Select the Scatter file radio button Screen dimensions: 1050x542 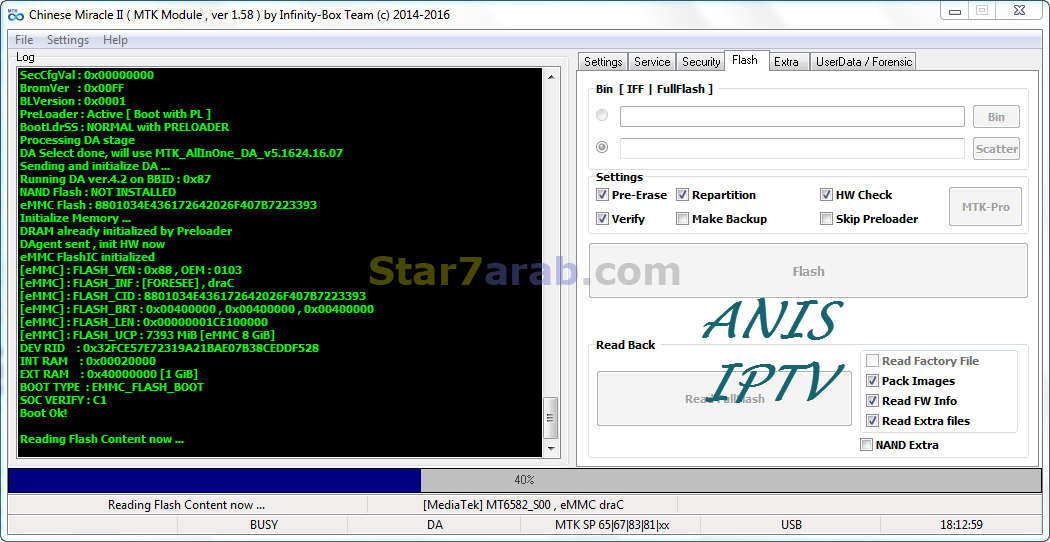[602, 147]
